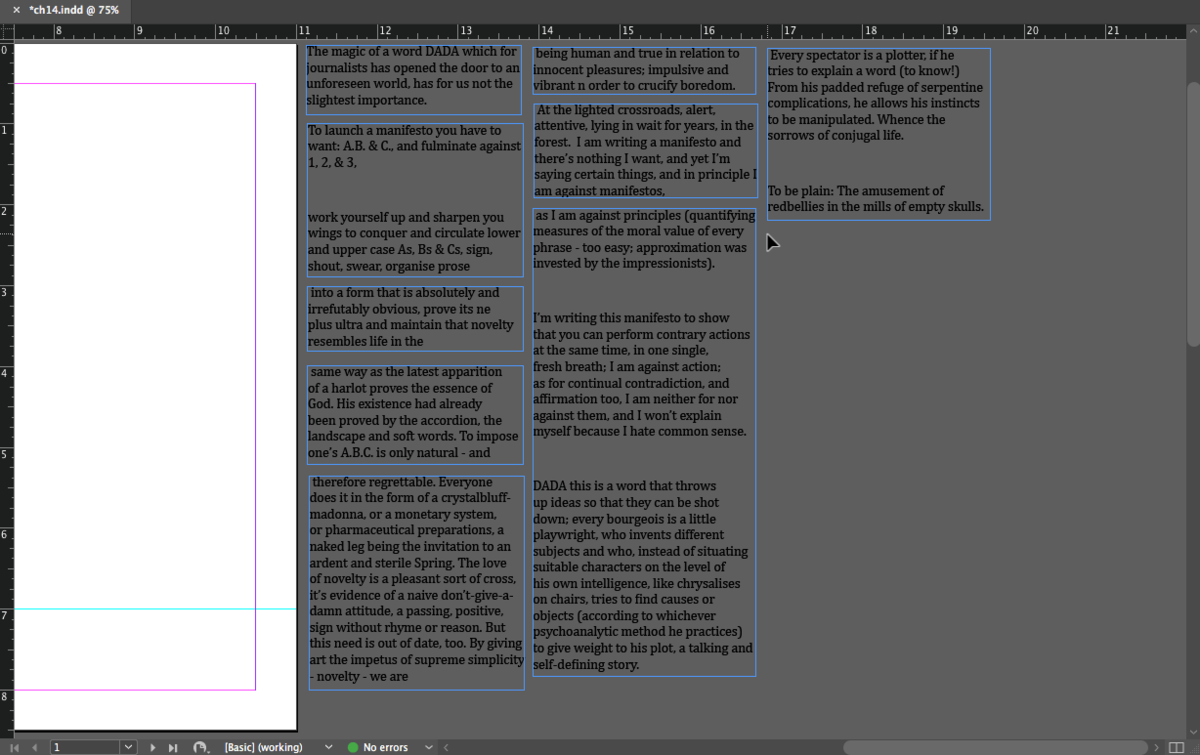Click the next page arrow
Image resolution: width=1200 pixels, height=755 pixels.
coord(153,747)
